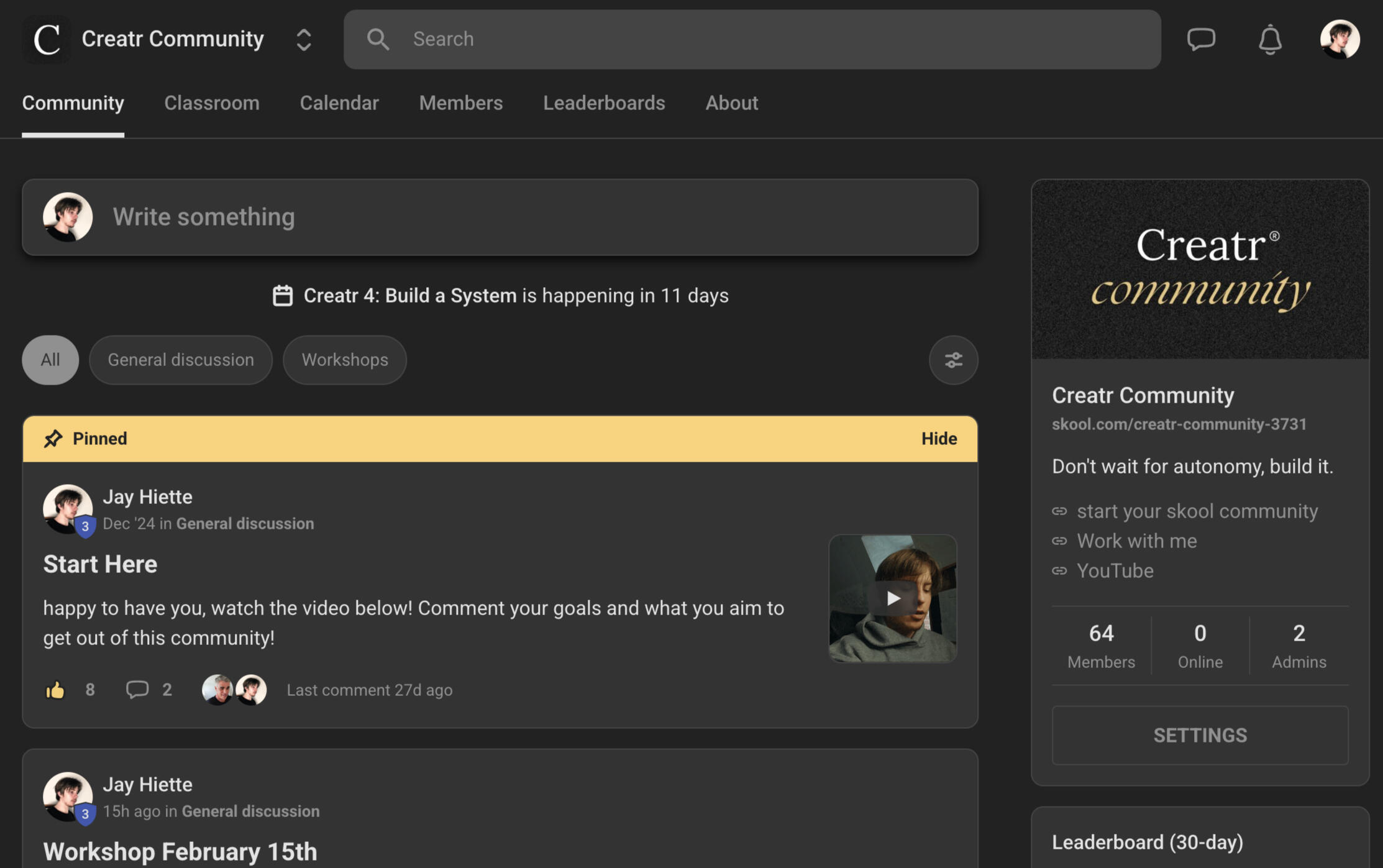Like the Start Here post
Viewport: 1383px width, 868px height.
click(x=55, y=690)
